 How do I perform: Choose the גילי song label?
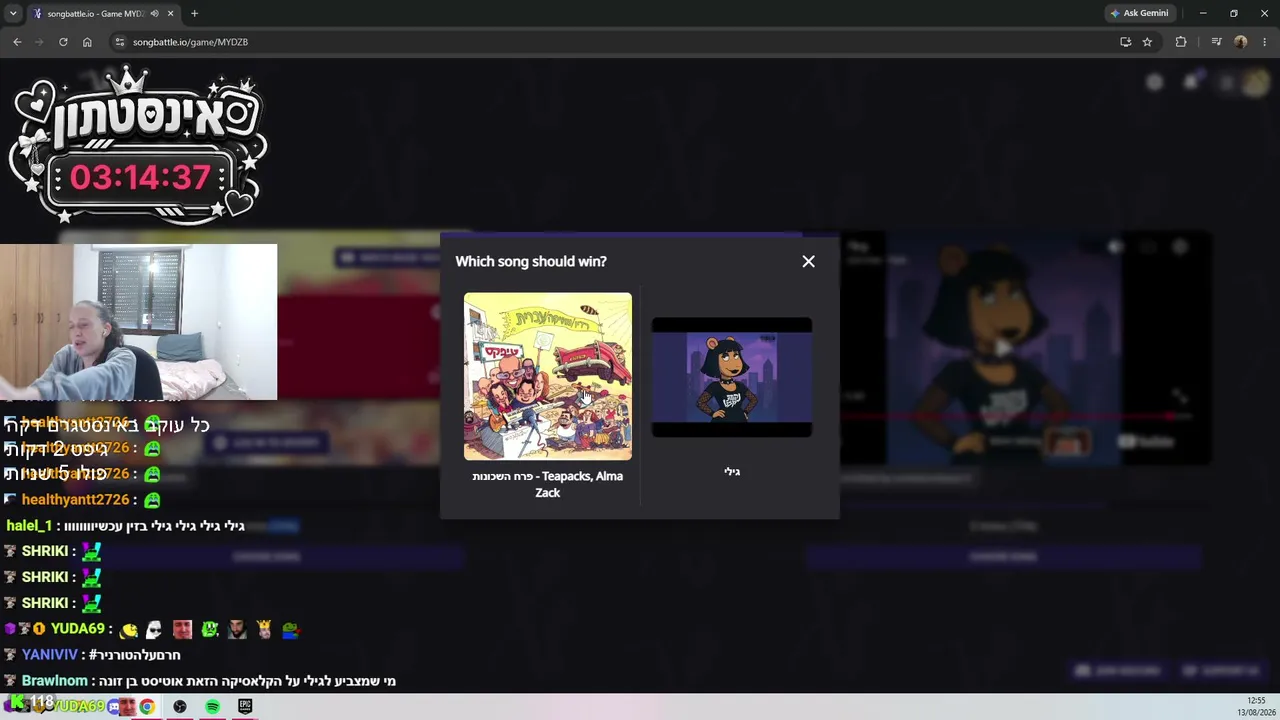point(732,472)
